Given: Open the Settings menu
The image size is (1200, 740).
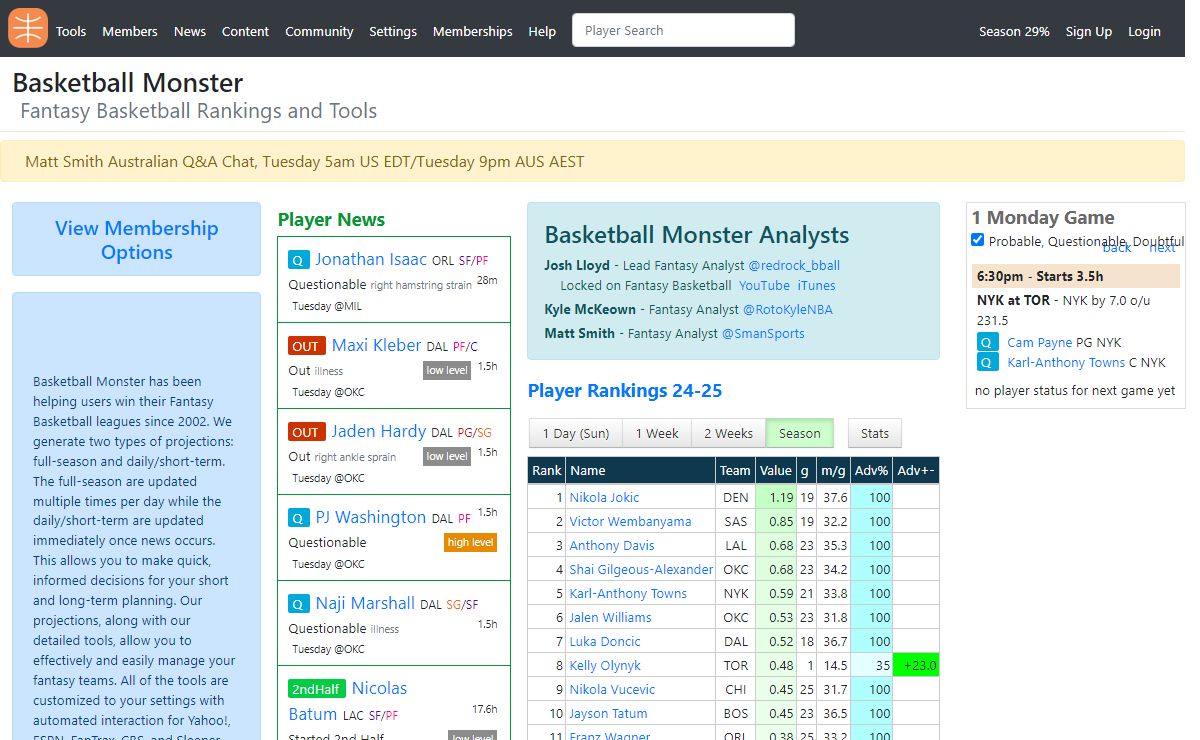Looking at the screenshot, I should [x=393, y=31].
